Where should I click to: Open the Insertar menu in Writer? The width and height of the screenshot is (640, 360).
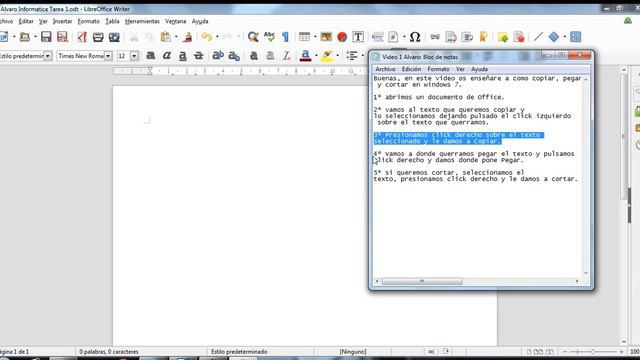tap(62, 21)
